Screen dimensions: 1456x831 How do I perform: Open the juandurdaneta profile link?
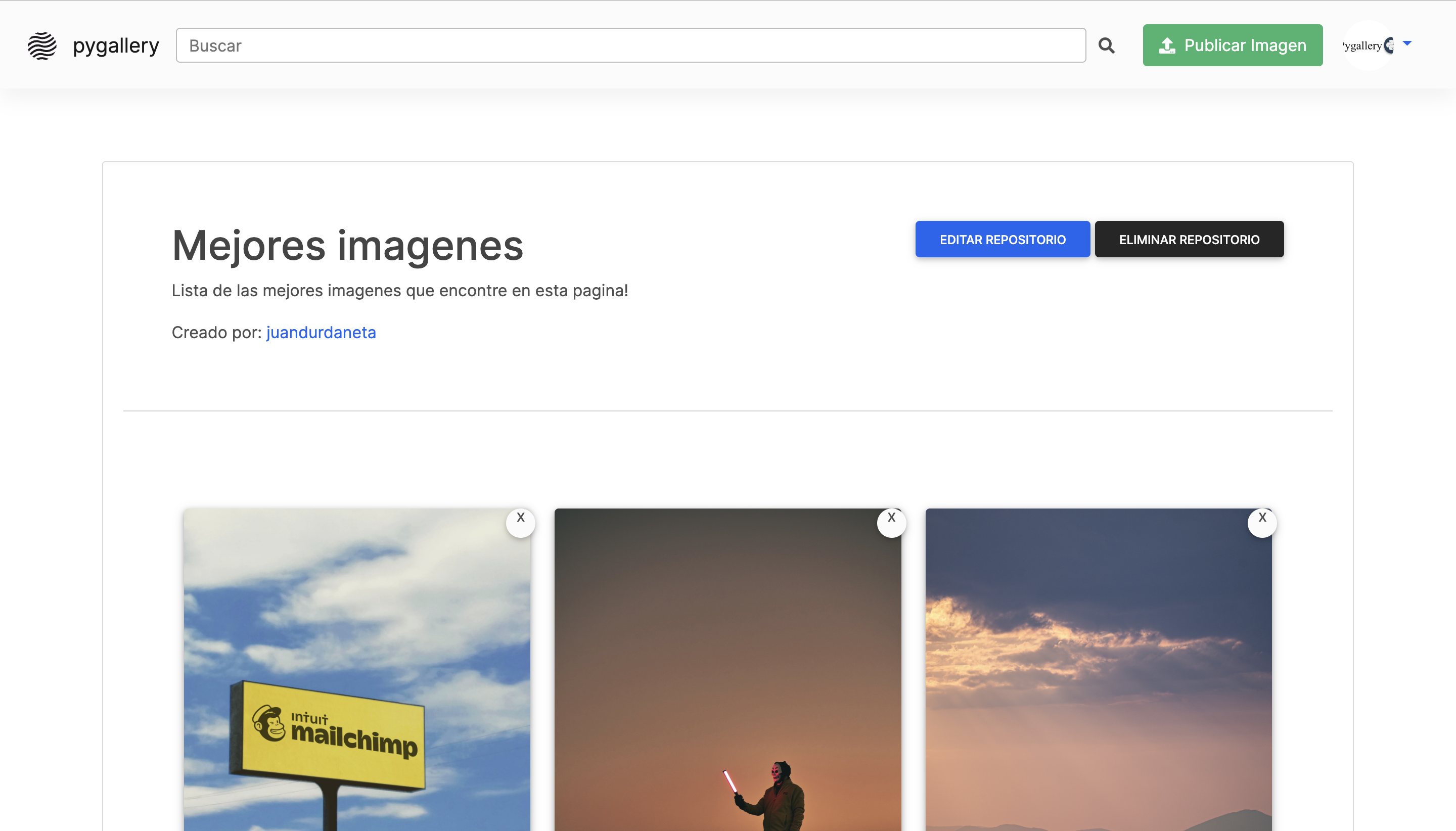pos(321,332)
